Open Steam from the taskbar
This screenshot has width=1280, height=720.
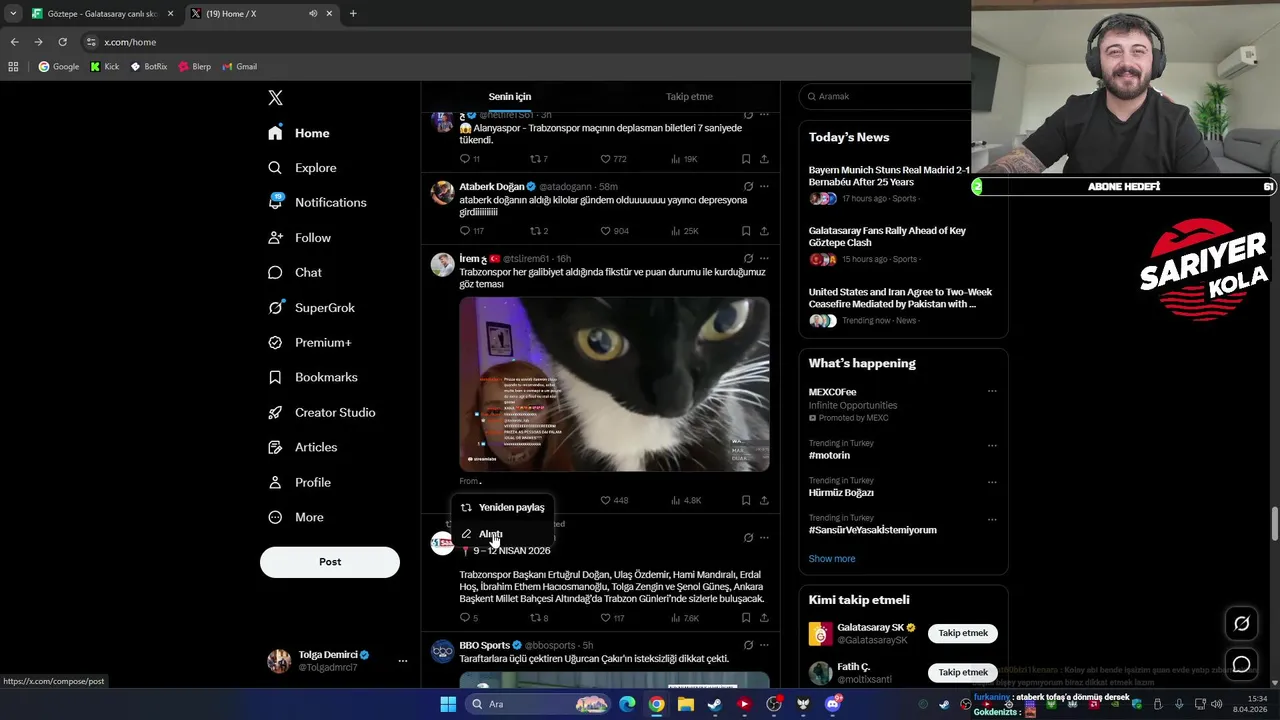coord(714,704)
